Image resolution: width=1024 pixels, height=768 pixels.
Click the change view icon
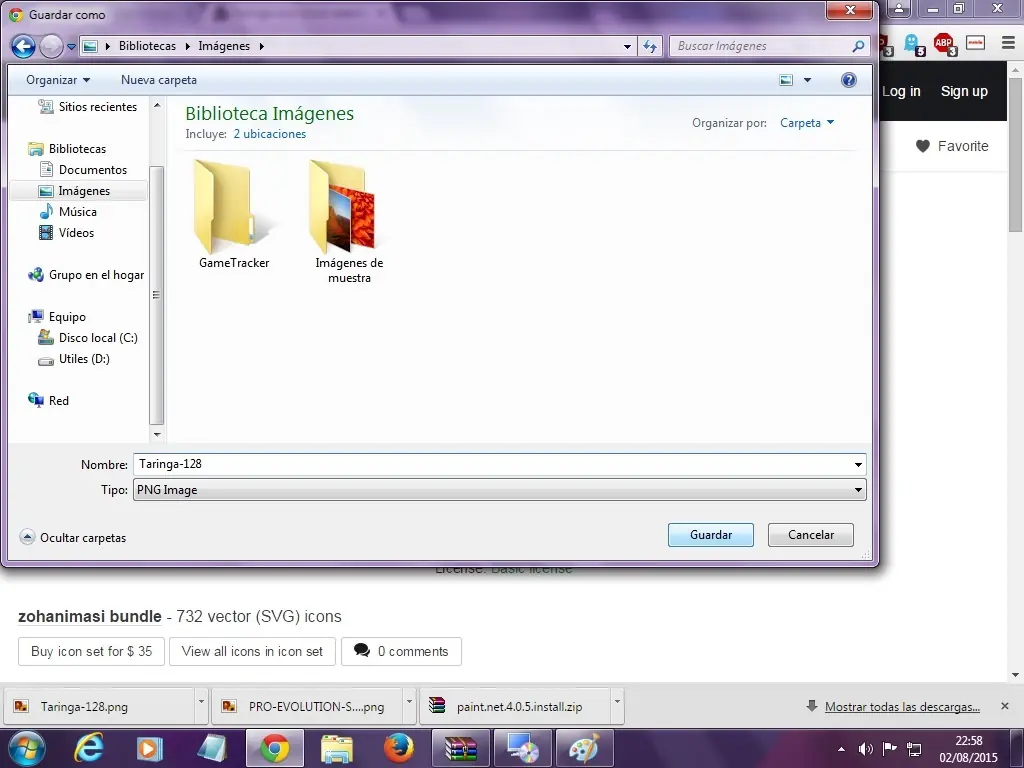(x=786, y=80)
